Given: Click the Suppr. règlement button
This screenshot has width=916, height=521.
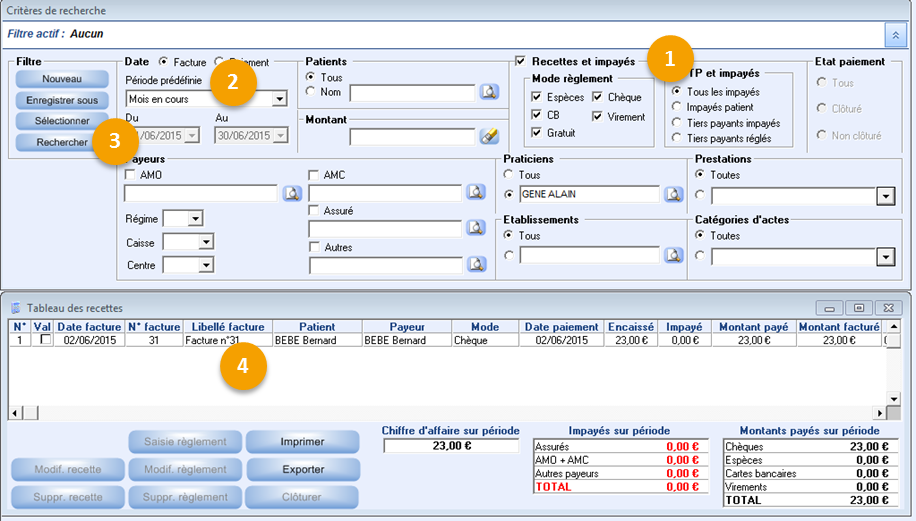Looking at the screenshot, I should [185, 497].
